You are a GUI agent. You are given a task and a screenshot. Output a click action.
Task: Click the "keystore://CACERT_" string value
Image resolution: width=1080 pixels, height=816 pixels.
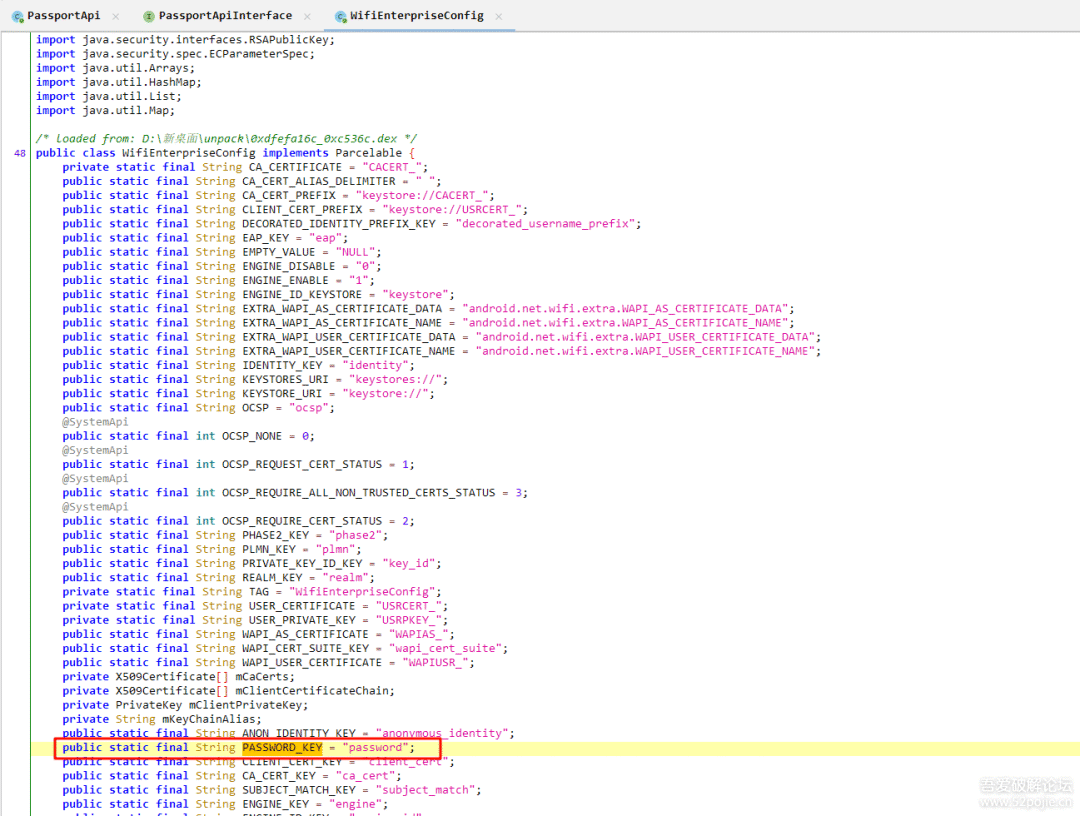point(422,195)
